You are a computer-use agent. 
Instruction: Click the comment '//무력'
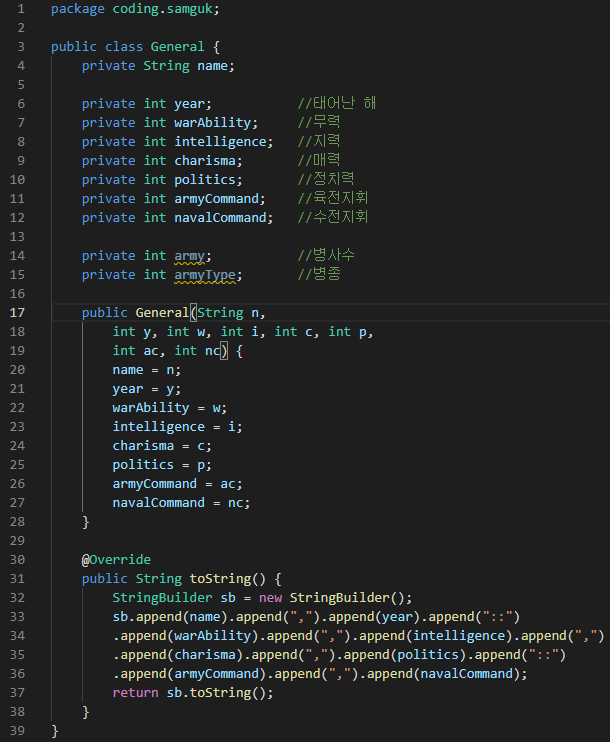point(319,122)
